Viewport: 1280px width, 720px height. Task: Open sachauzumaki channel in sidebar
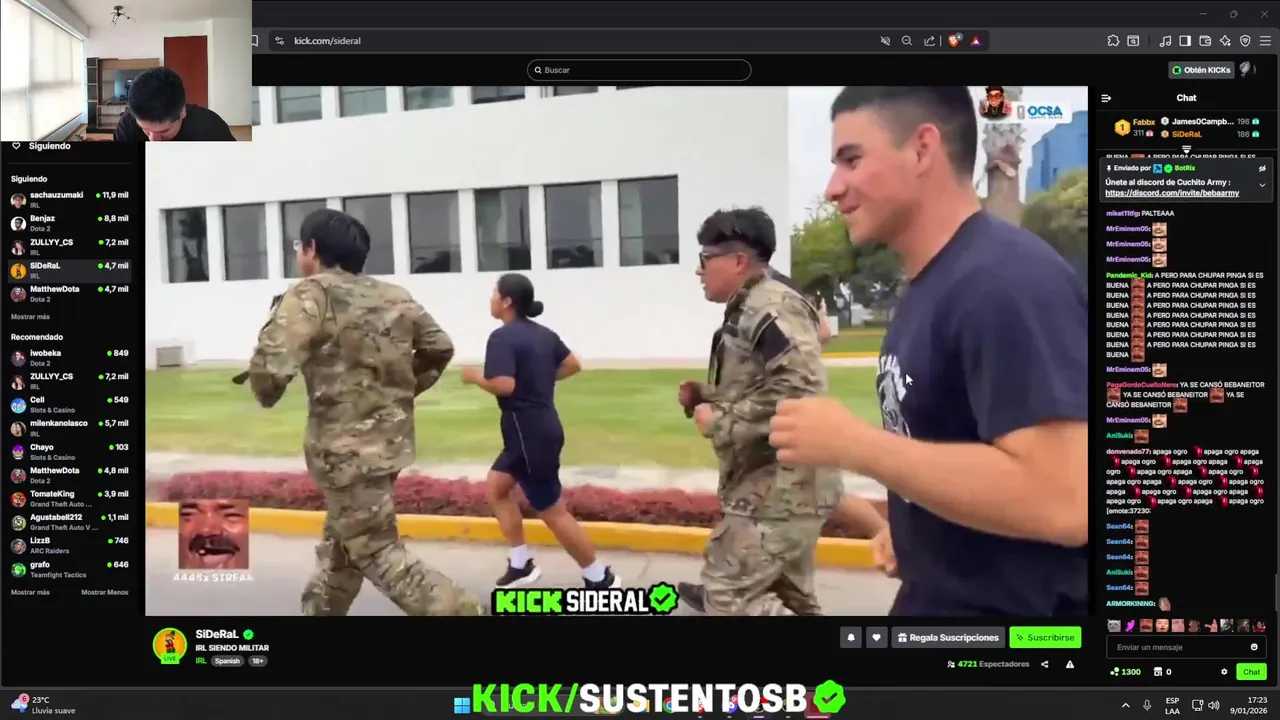coord(69,199)
